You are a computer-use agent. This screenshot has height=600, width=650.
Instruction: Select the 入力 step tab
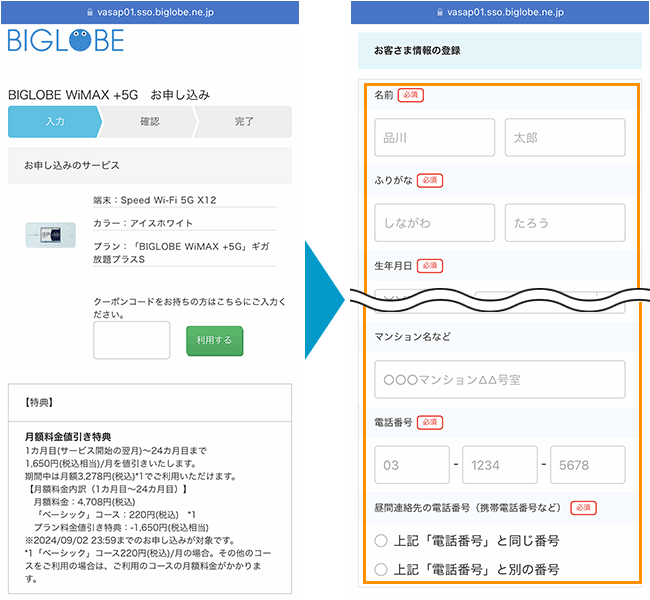coord(55,121)
